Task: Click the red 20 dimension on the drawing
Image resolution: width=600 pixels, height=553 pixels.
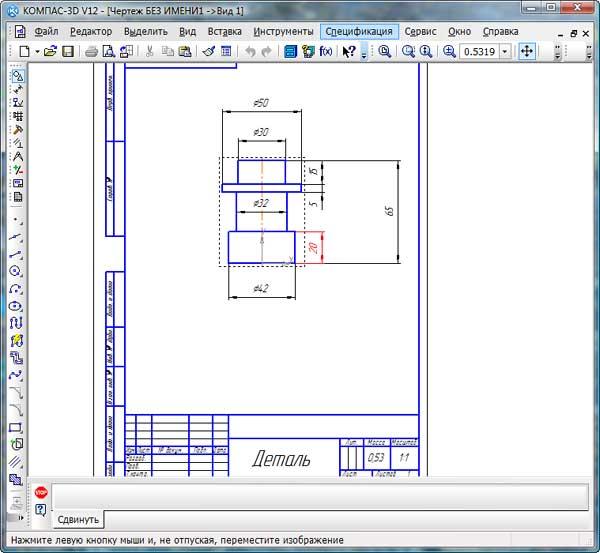Action: pos(313,248)
